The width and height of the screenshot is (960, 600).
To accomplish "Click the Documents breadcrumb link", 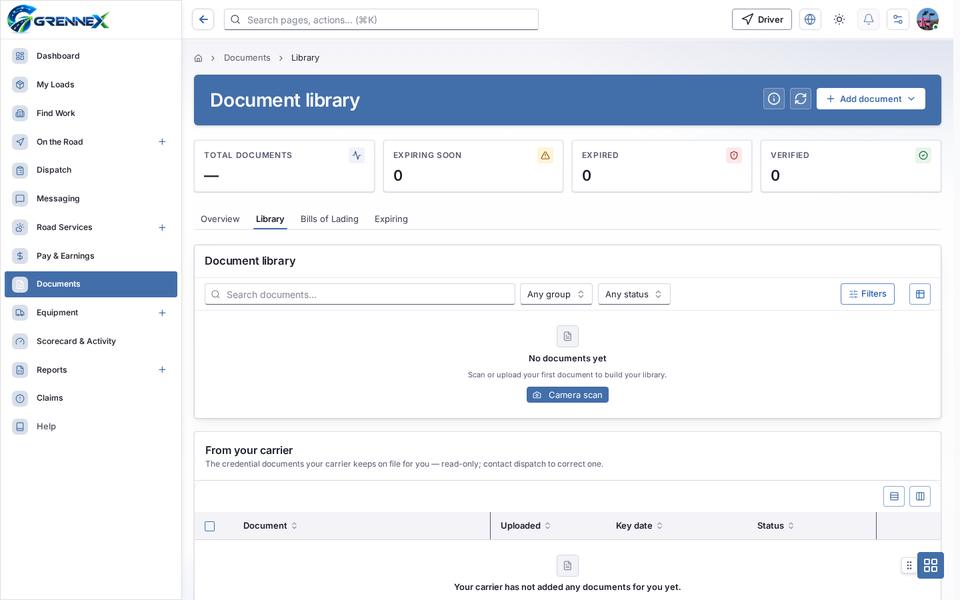I will [247, 58].
